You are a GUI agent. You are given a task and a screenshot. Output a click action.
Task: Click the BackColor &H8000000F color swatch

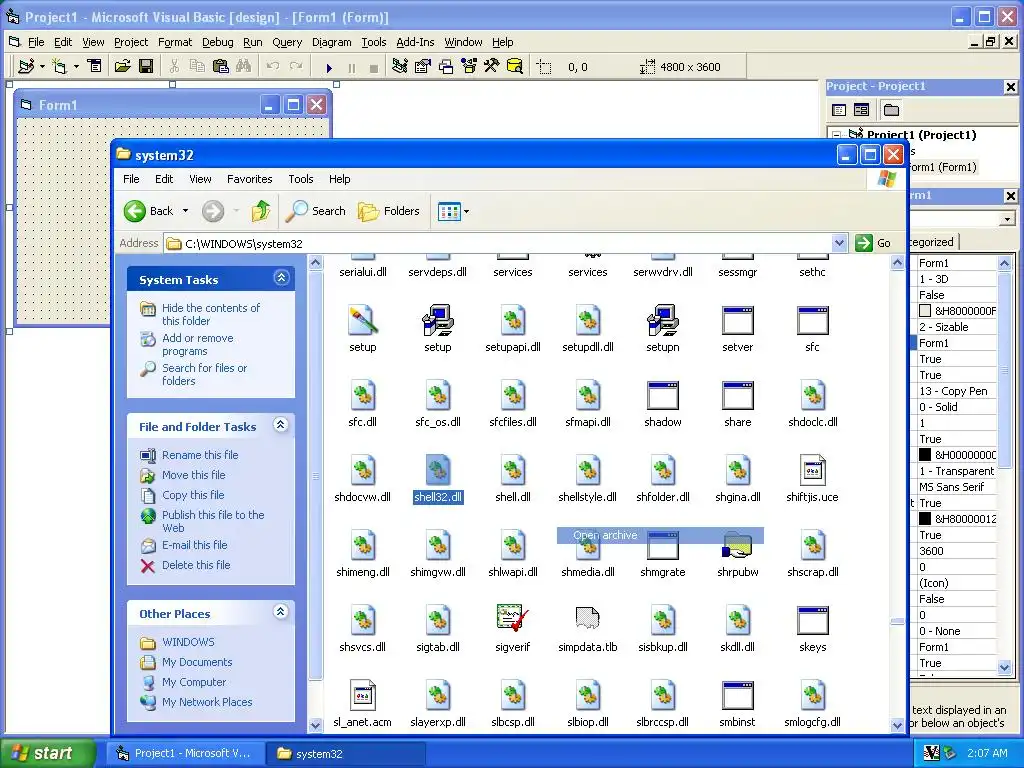[x=925, y=311]
